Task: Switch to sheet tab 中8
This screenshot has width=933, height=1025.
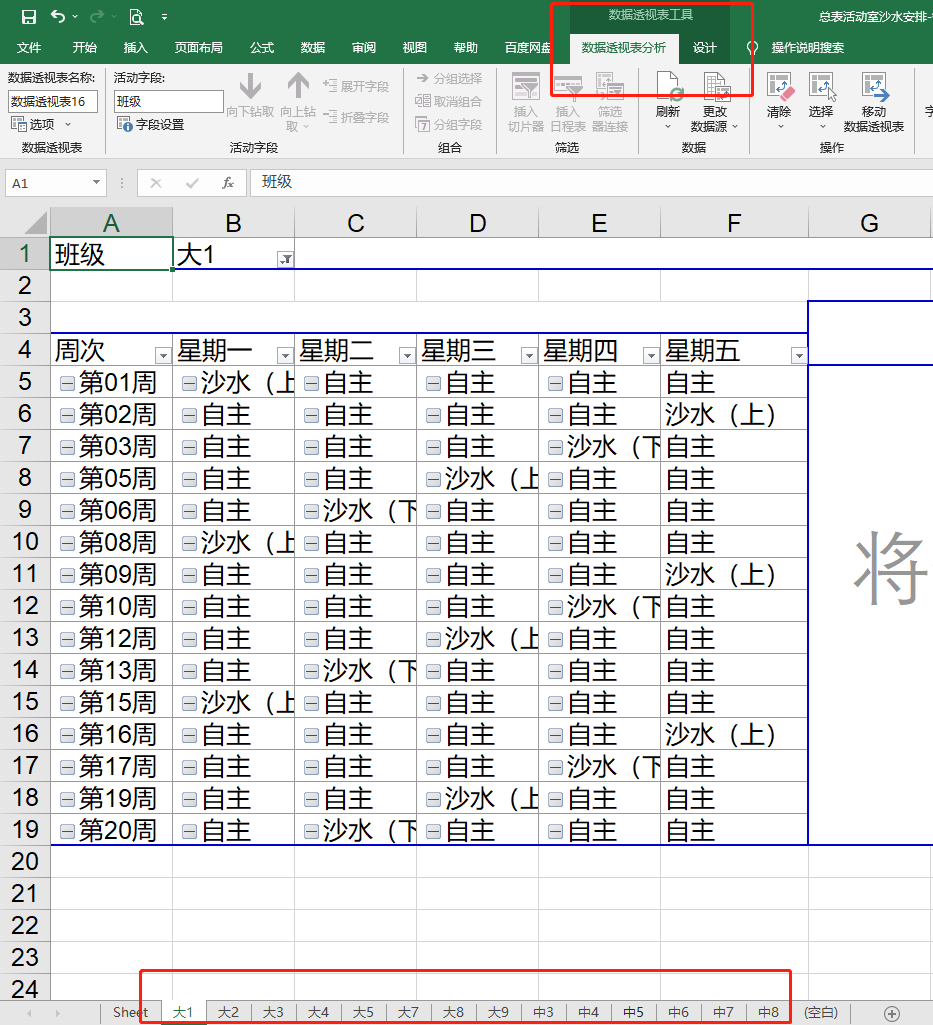Action: coord(768,1013)
